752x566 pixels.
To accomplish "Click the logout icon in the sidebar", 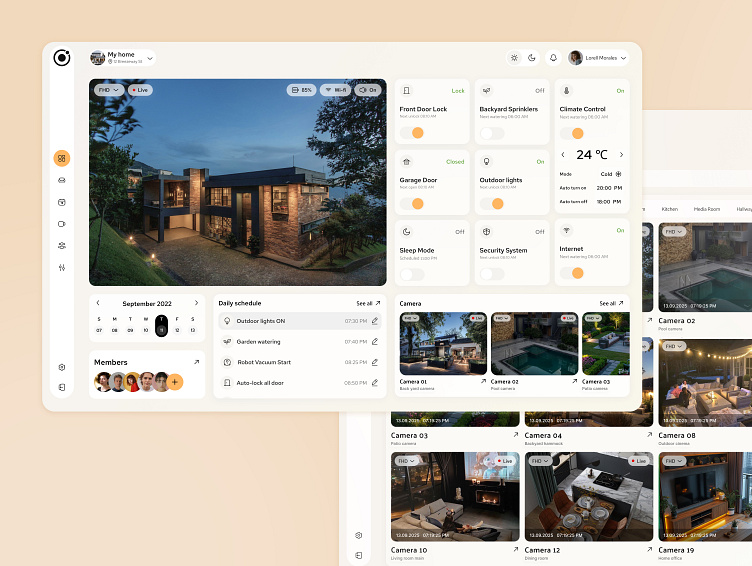I will point(62,387).
